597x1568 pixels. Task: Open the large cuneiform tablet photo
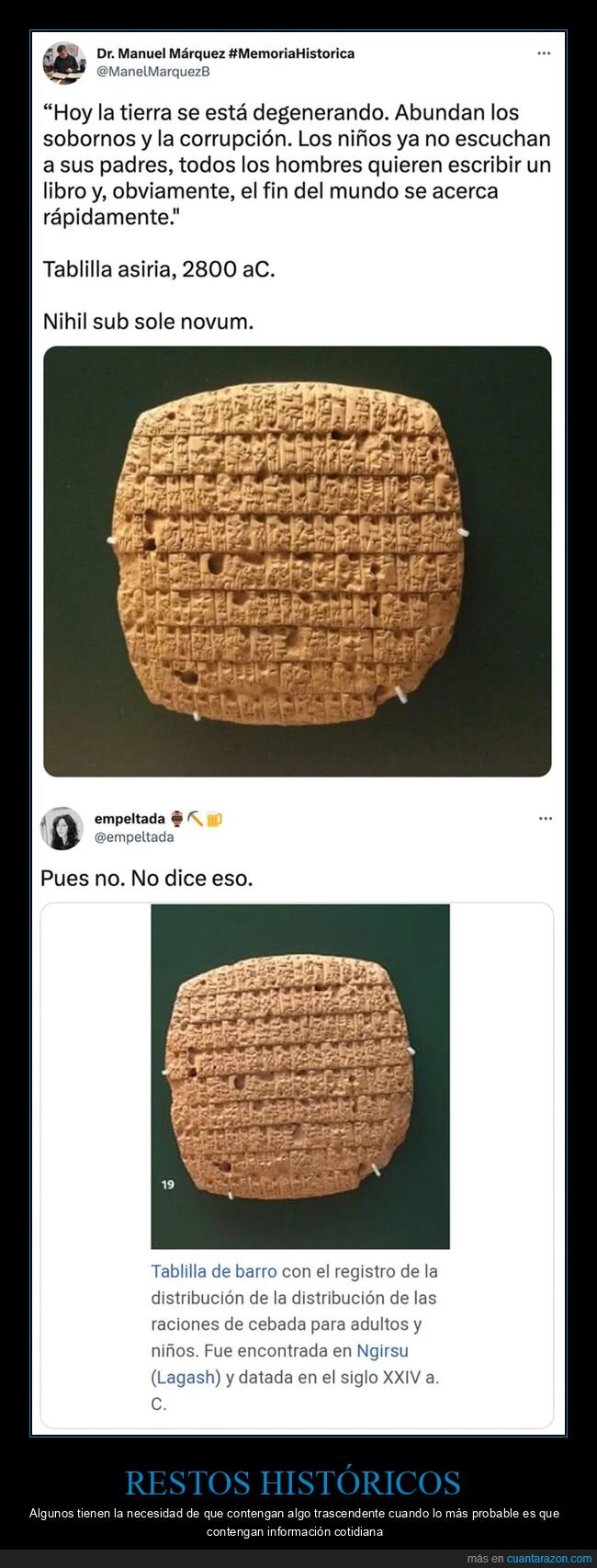[x=298, y=562]
